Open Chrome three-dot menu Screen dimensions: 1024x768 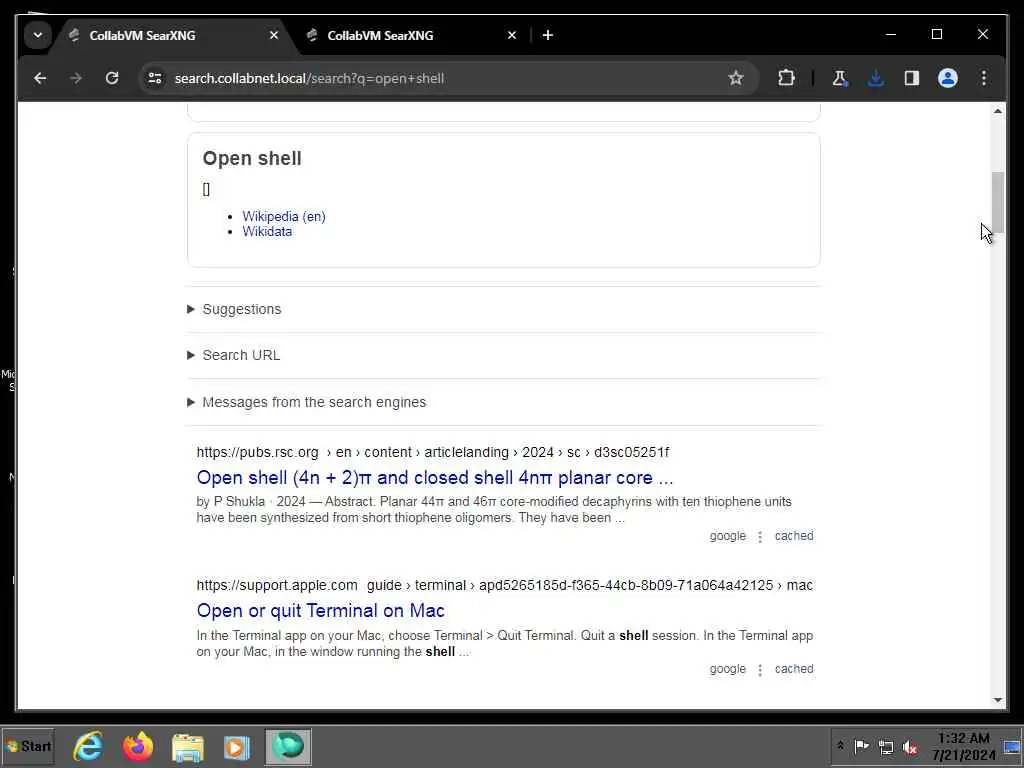pyautogui.click(x=984, y=78)
